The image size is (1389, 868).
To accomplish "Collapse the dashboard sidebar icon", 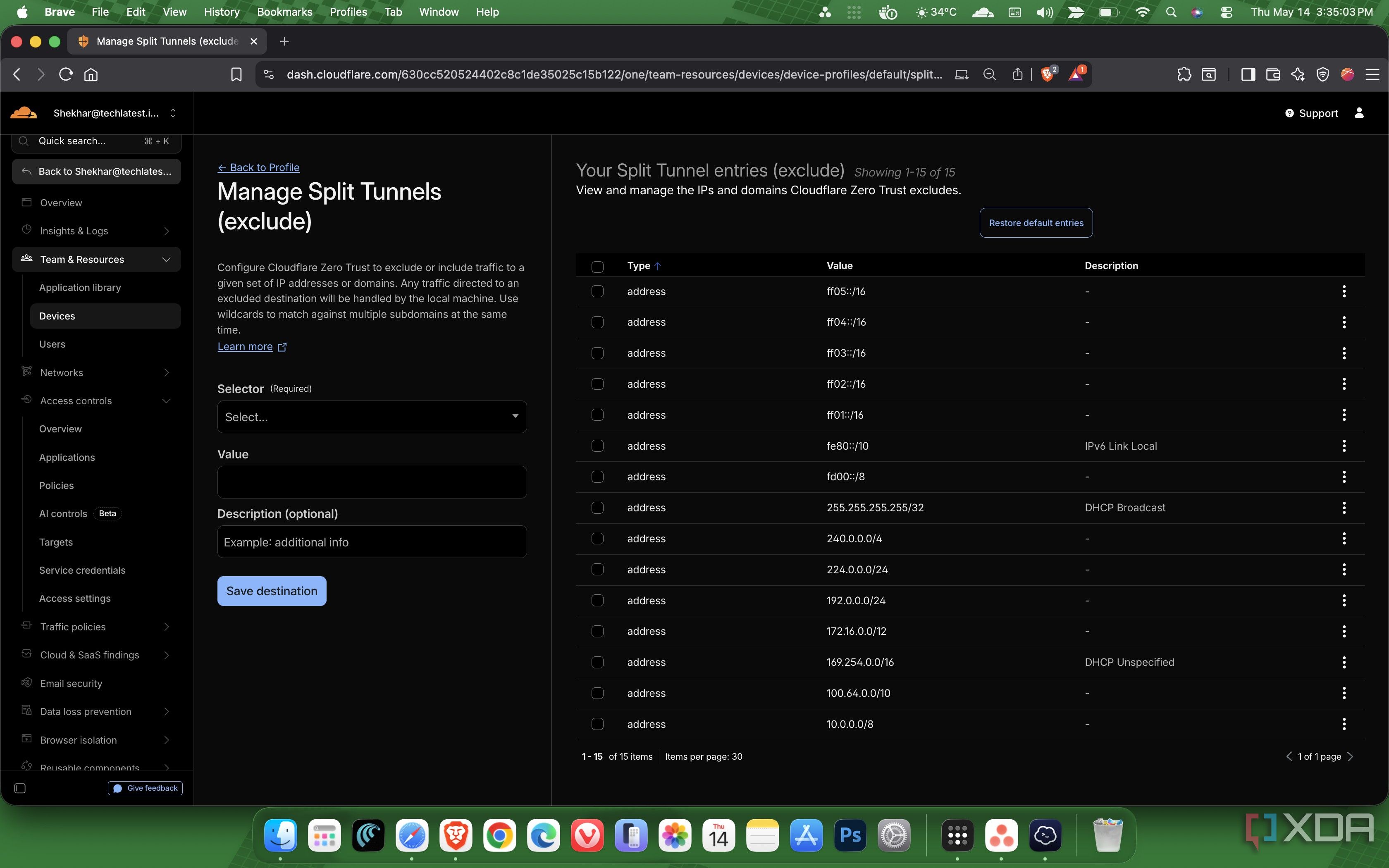I will point(20,788).
